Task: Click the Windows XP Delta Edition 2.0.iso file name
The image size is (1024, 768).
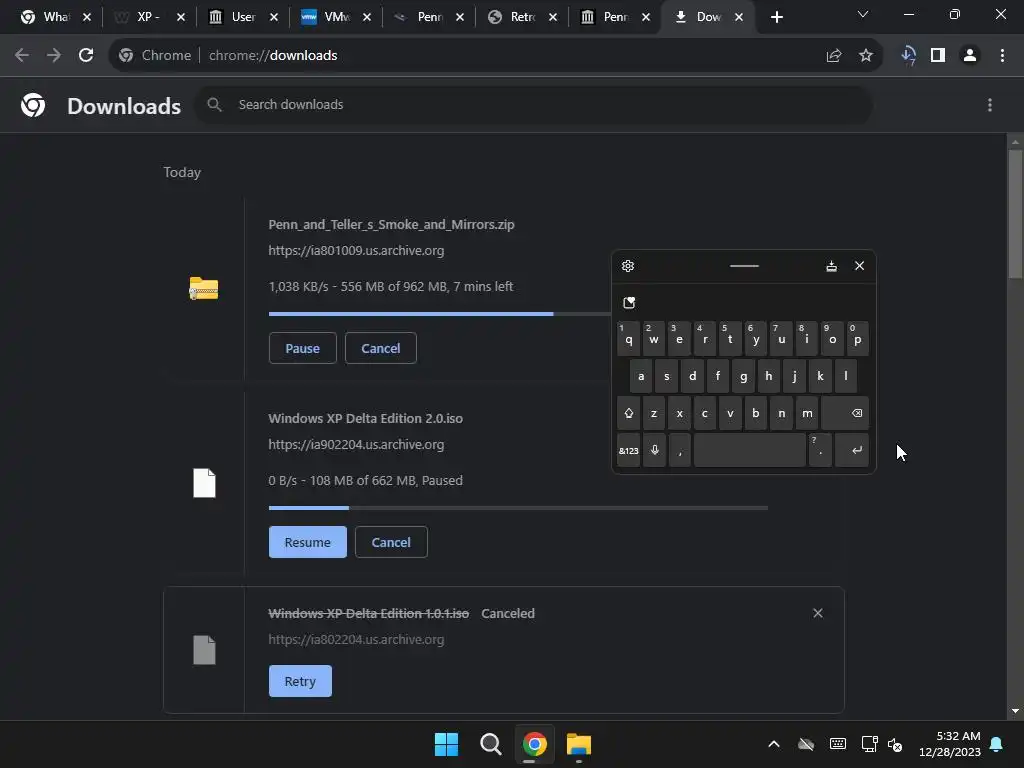Action: click(366, 418)
